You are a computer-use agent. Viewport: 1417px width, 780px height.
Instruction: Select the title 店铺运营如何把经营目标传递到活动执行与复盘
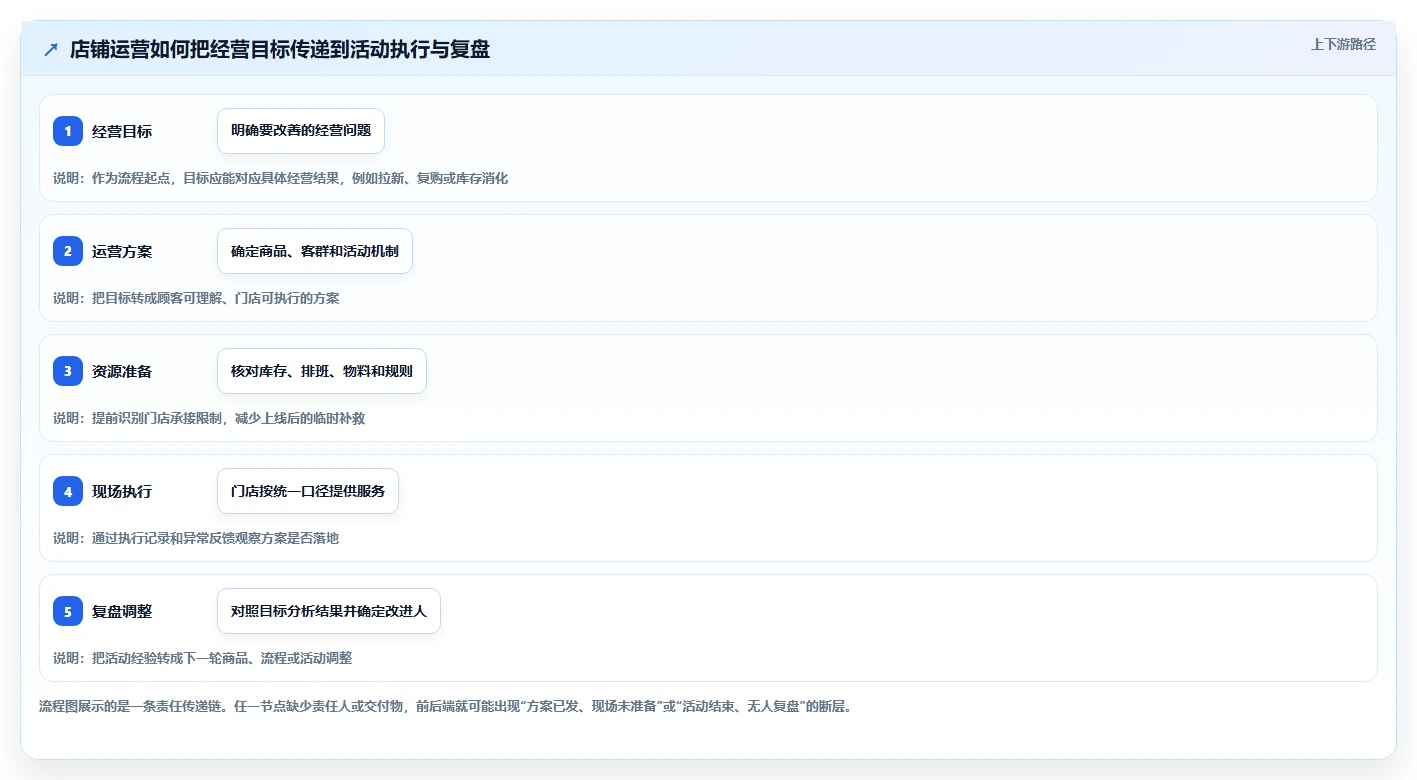point(280,49)
